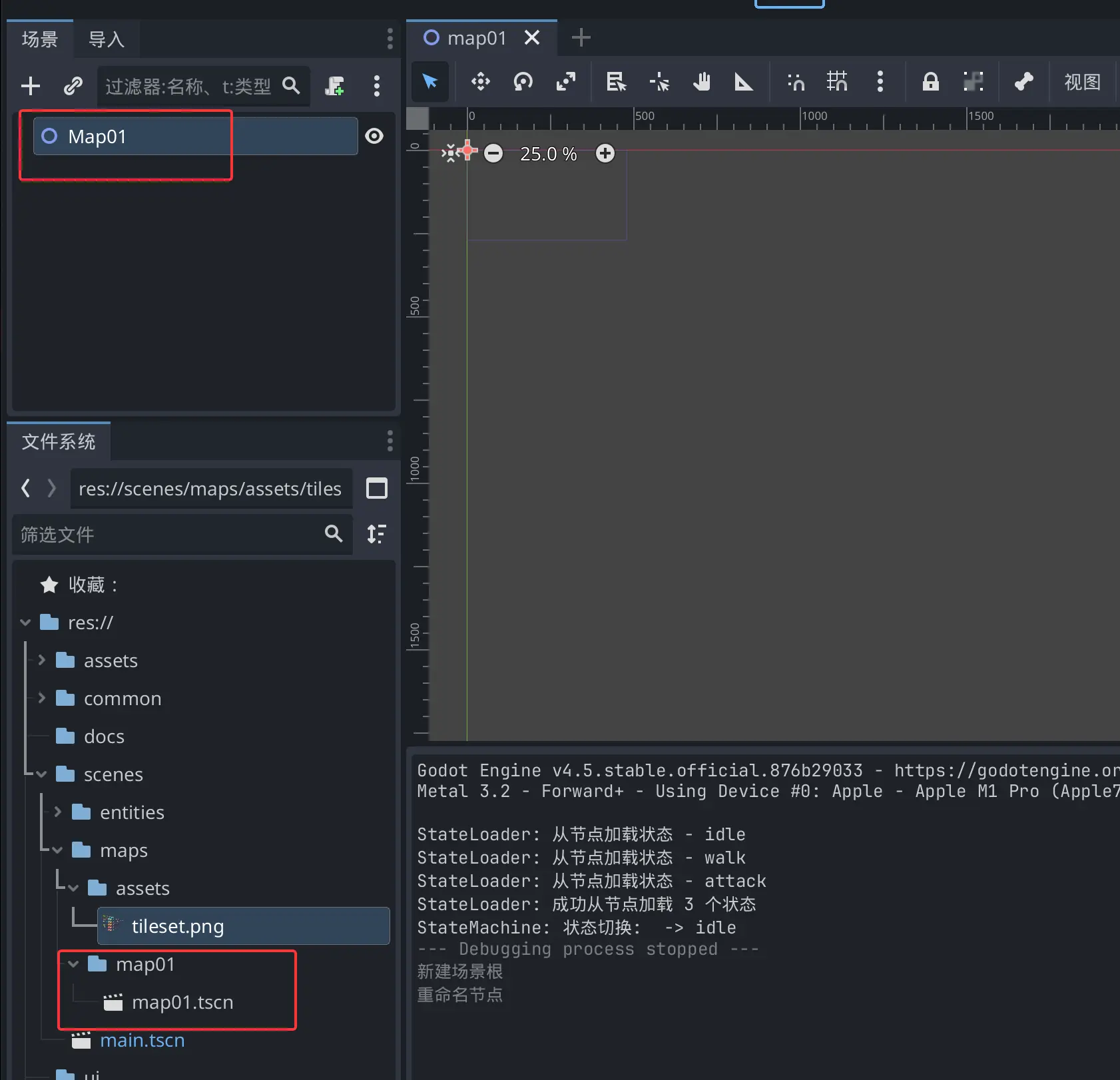Expand the entities folder
Screen dimensions: 1120x1080
[x=57, y=812]
